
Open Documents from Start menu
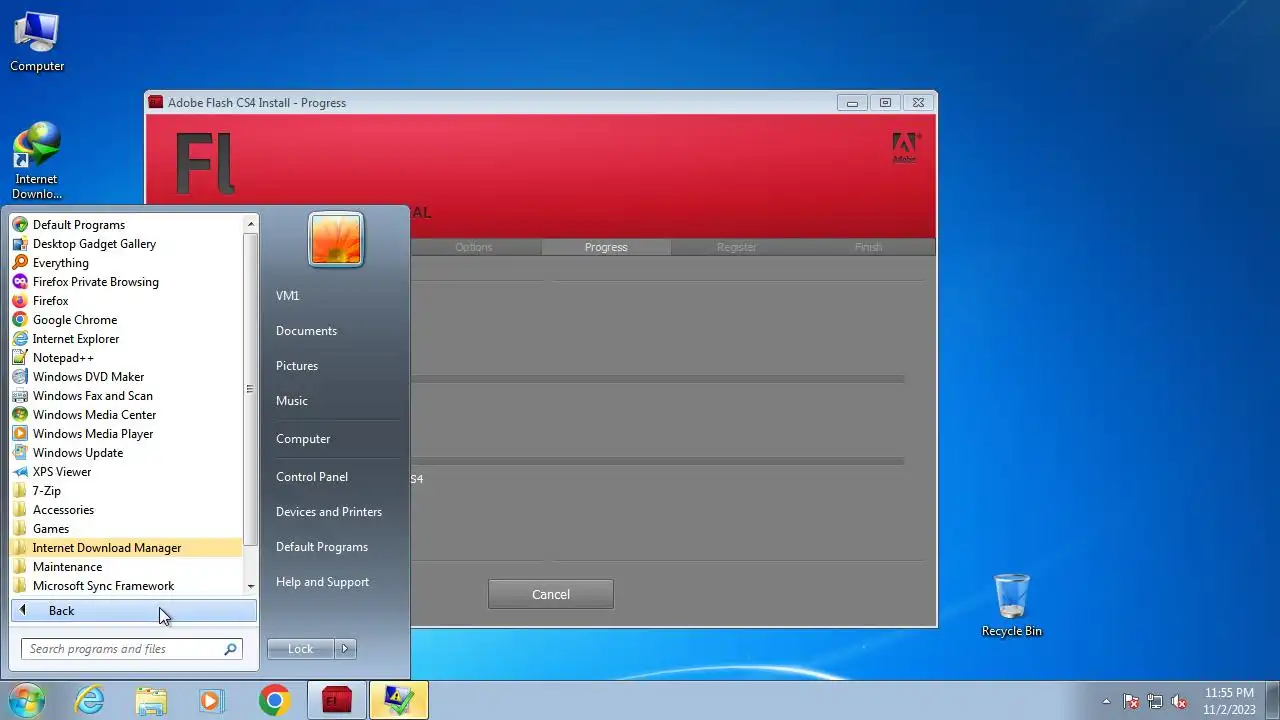(x=306, y=331)
